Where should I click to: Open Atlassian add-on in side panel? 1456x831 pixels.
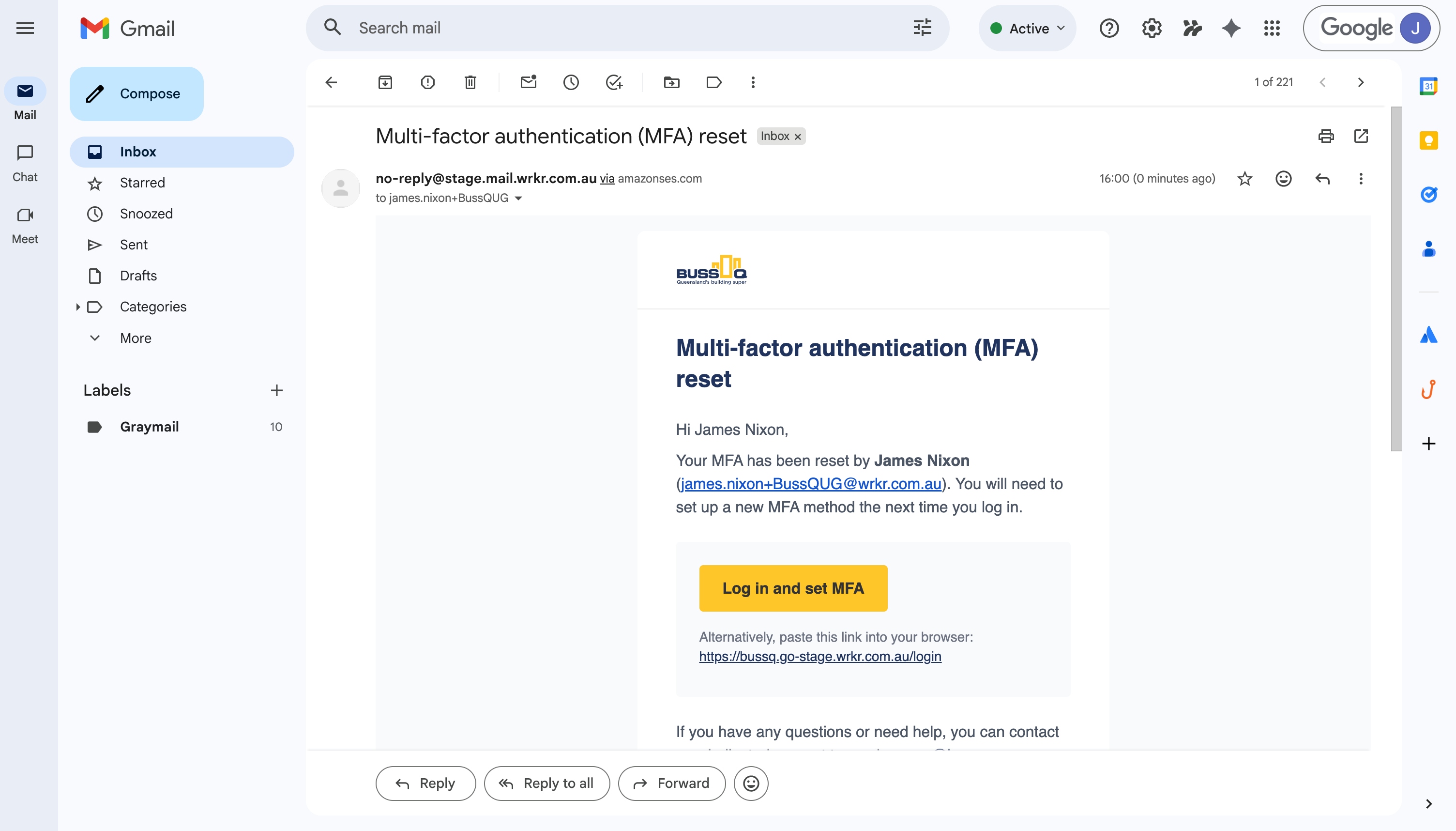tap(1428, 335)
